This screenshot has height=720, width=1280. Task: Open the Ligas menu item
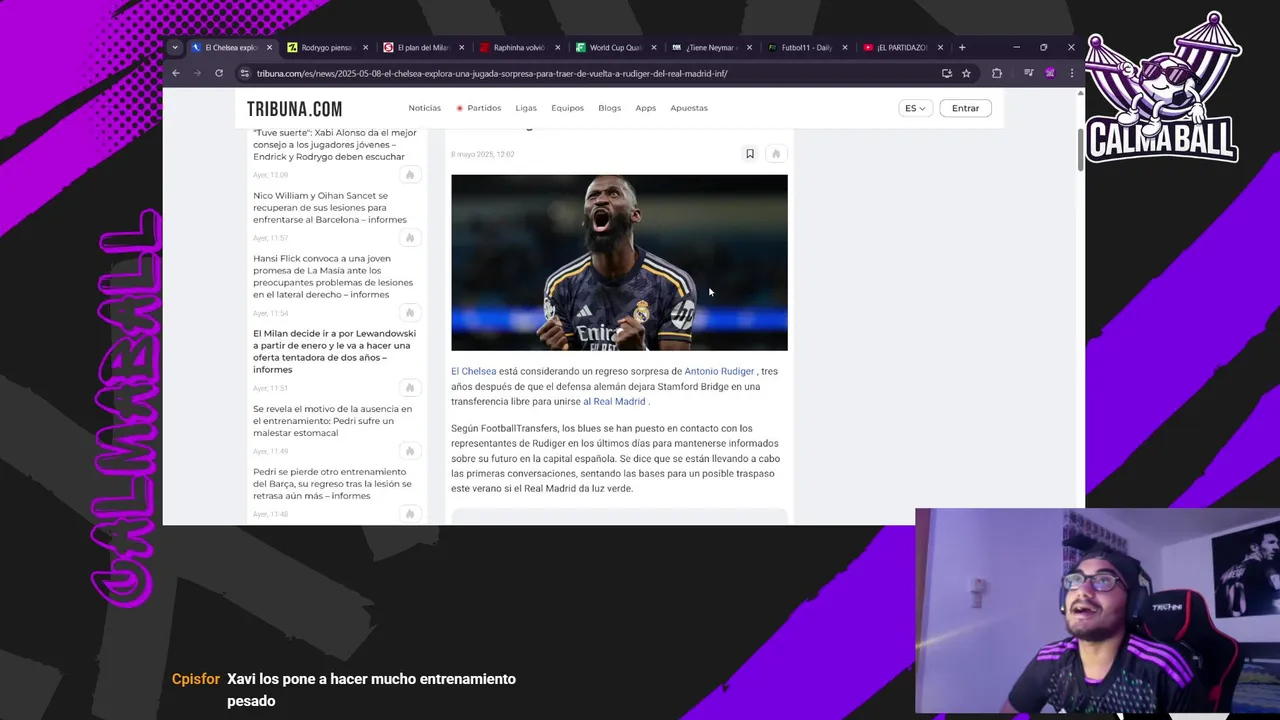pos(526,108)
